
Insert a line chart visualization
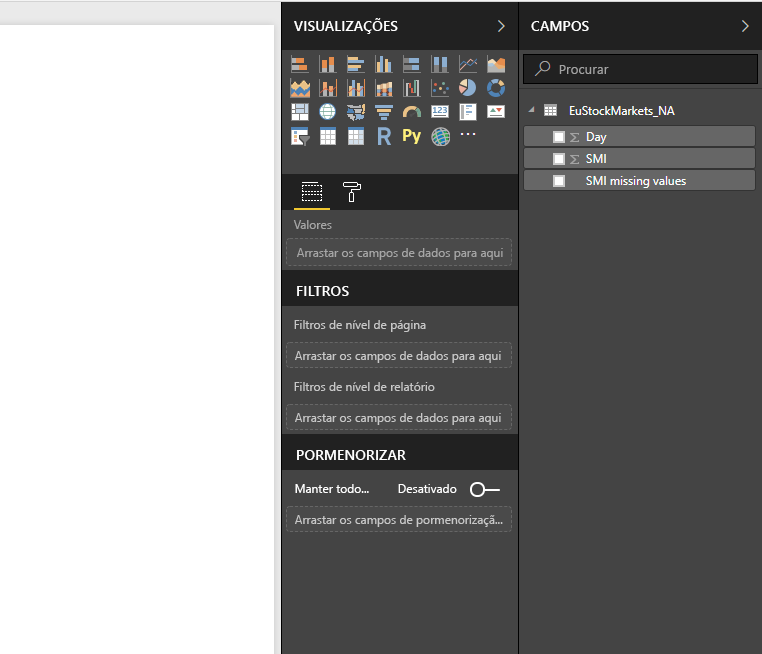pos(468,64)
